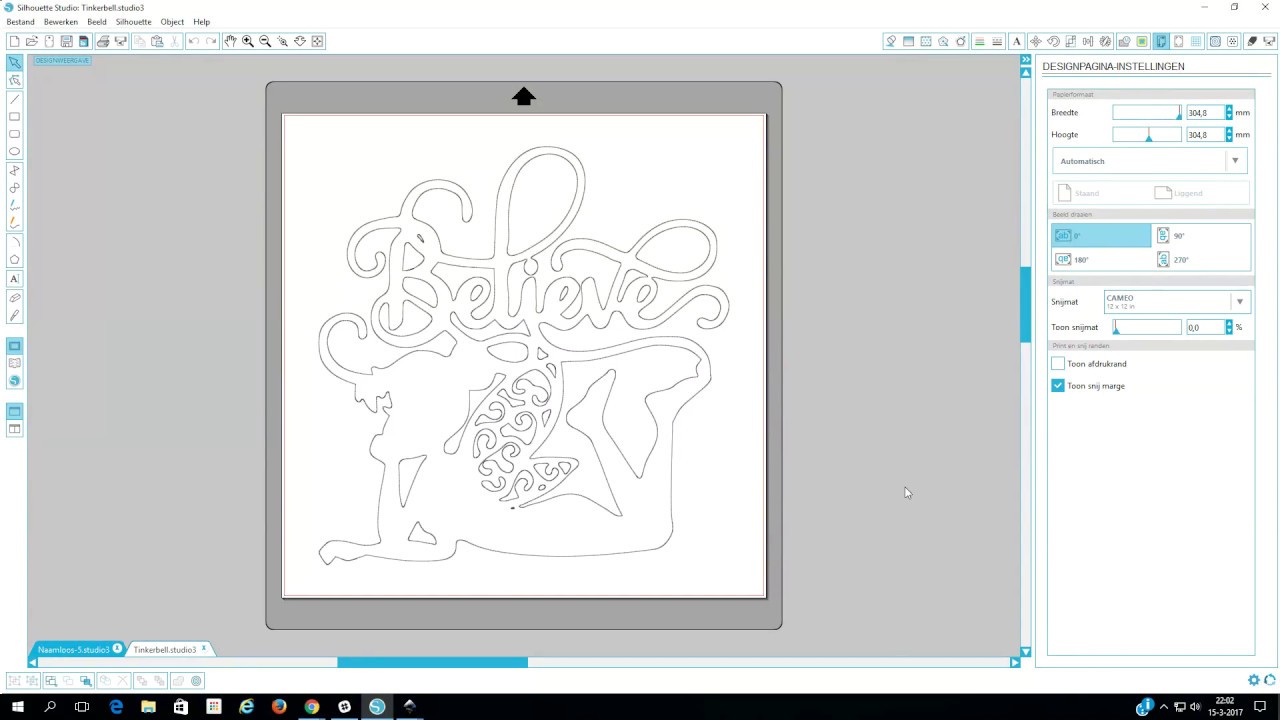Open the Bewerken menu
Screen dimensions: 1280x720
[x=61, y=22]
